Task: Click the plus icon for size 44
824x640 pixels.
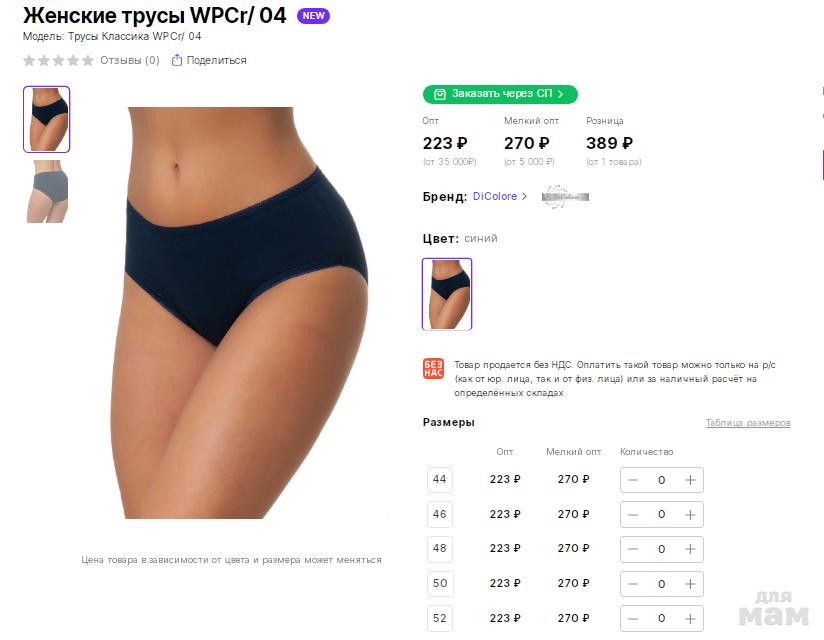Action: point(690,480)
